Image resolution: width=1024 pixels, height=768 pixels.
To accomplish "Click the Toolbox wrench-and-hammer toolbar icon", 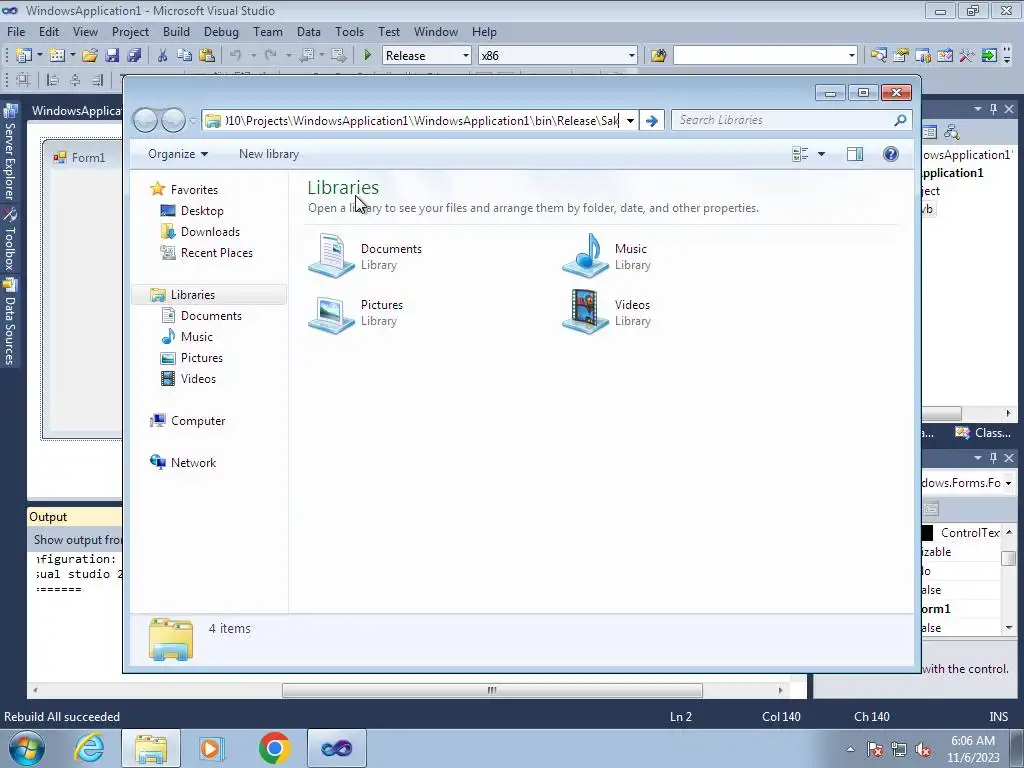I will [967, 56].
